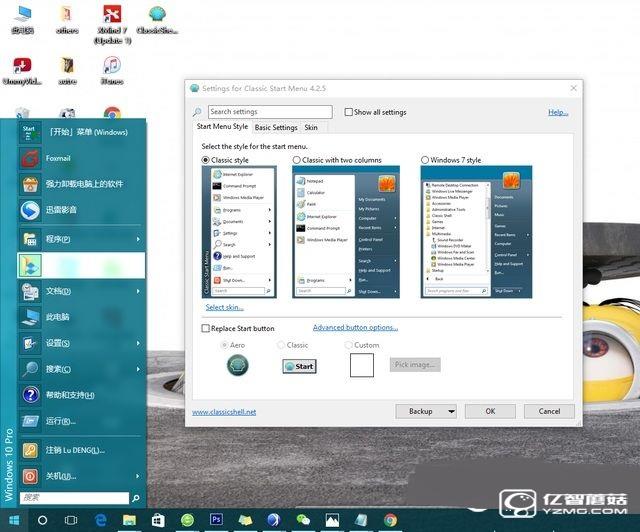Screen dimensions: 640x532
Task: Select the Windows 7 style radio button
Action: tap(425, 160)
